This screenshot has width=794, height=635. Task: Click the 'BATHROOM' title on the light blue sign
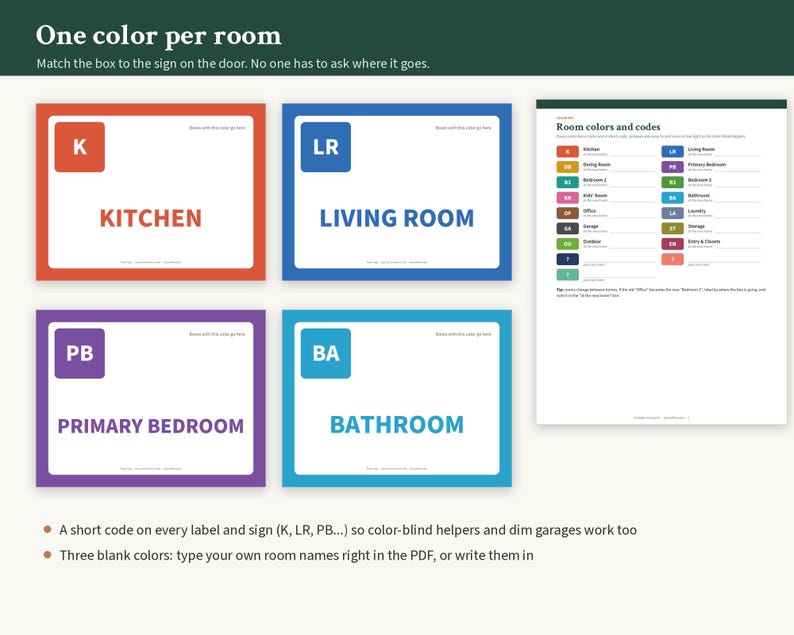click(x=397, y=425)
